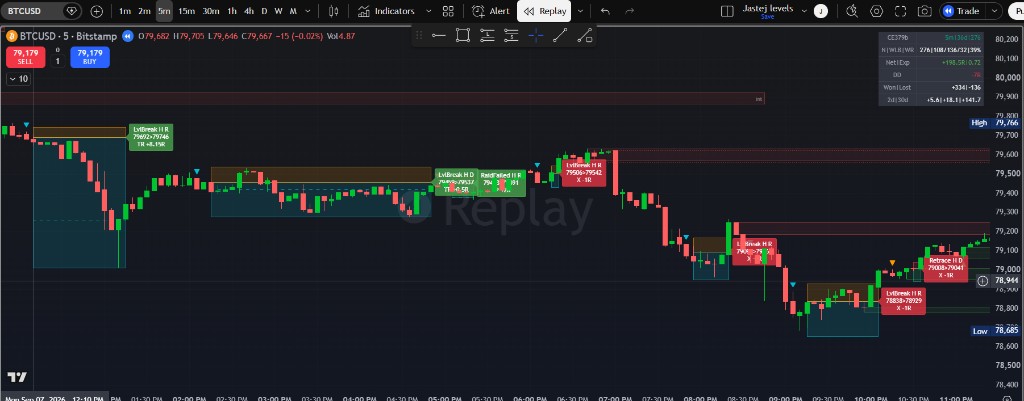Viewport: 1024px width, 401px height.
Task: Click the TradingView logo on the chart
Action: (x=17, y=377)
